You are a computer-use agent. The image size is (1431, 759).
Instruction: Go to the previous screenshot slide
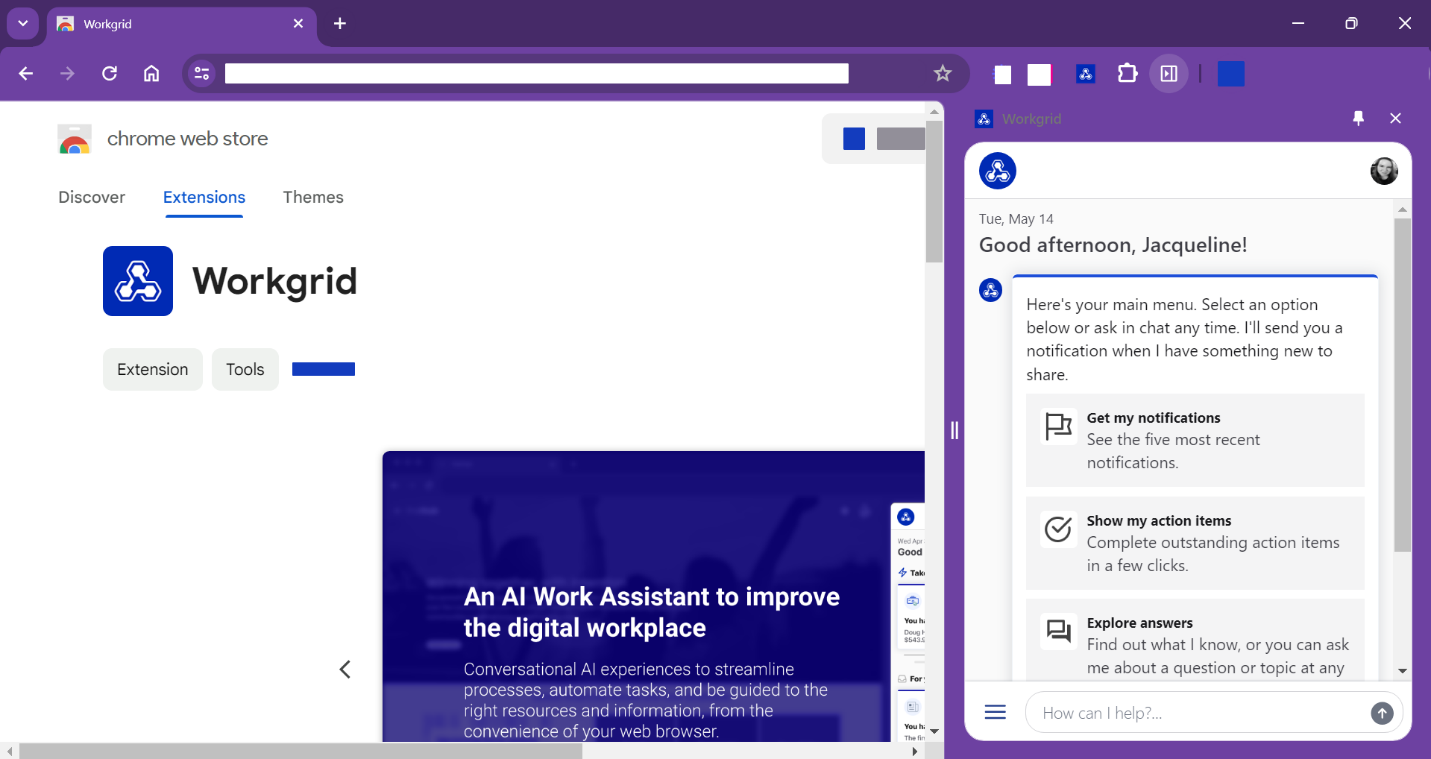[x=345, y=669]
